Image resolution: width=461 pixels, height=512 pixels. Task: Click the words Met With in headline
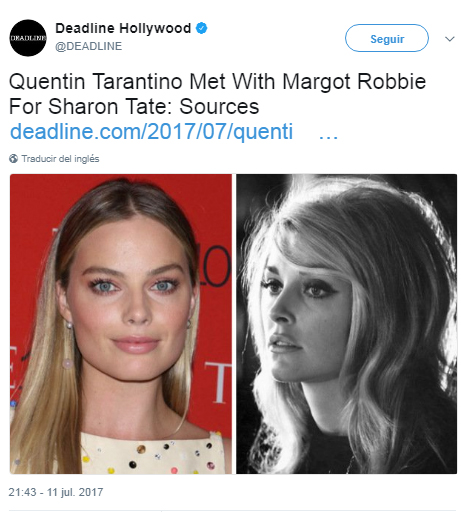coord(233,82)
